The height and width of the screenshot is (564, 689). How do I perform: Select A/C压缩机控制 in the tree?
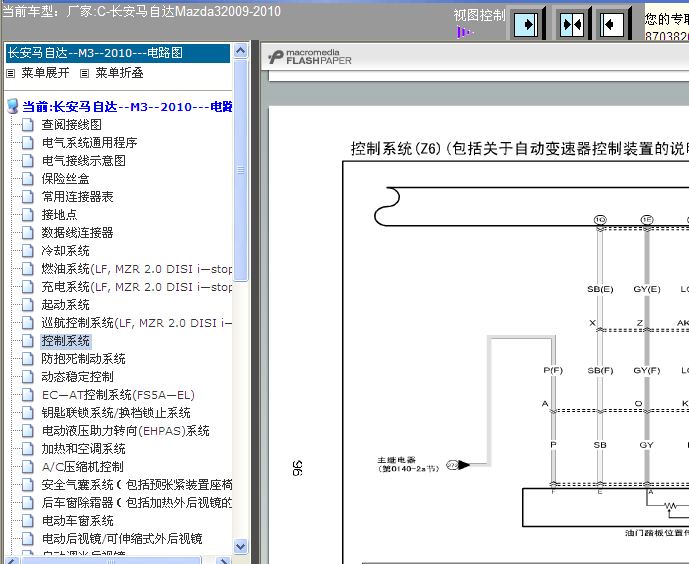(x=83, y=467)
